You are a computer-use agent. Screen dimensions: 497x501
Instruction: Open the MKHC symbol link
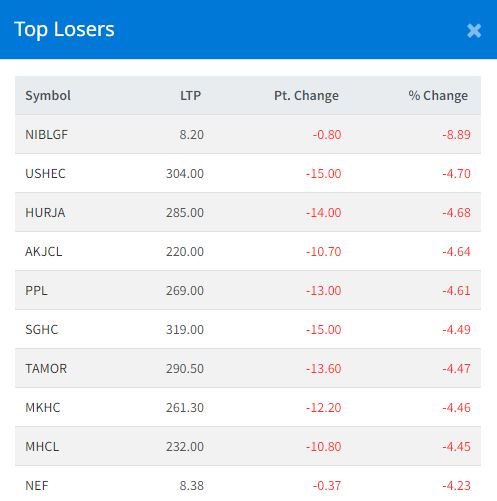pos(43,408)
